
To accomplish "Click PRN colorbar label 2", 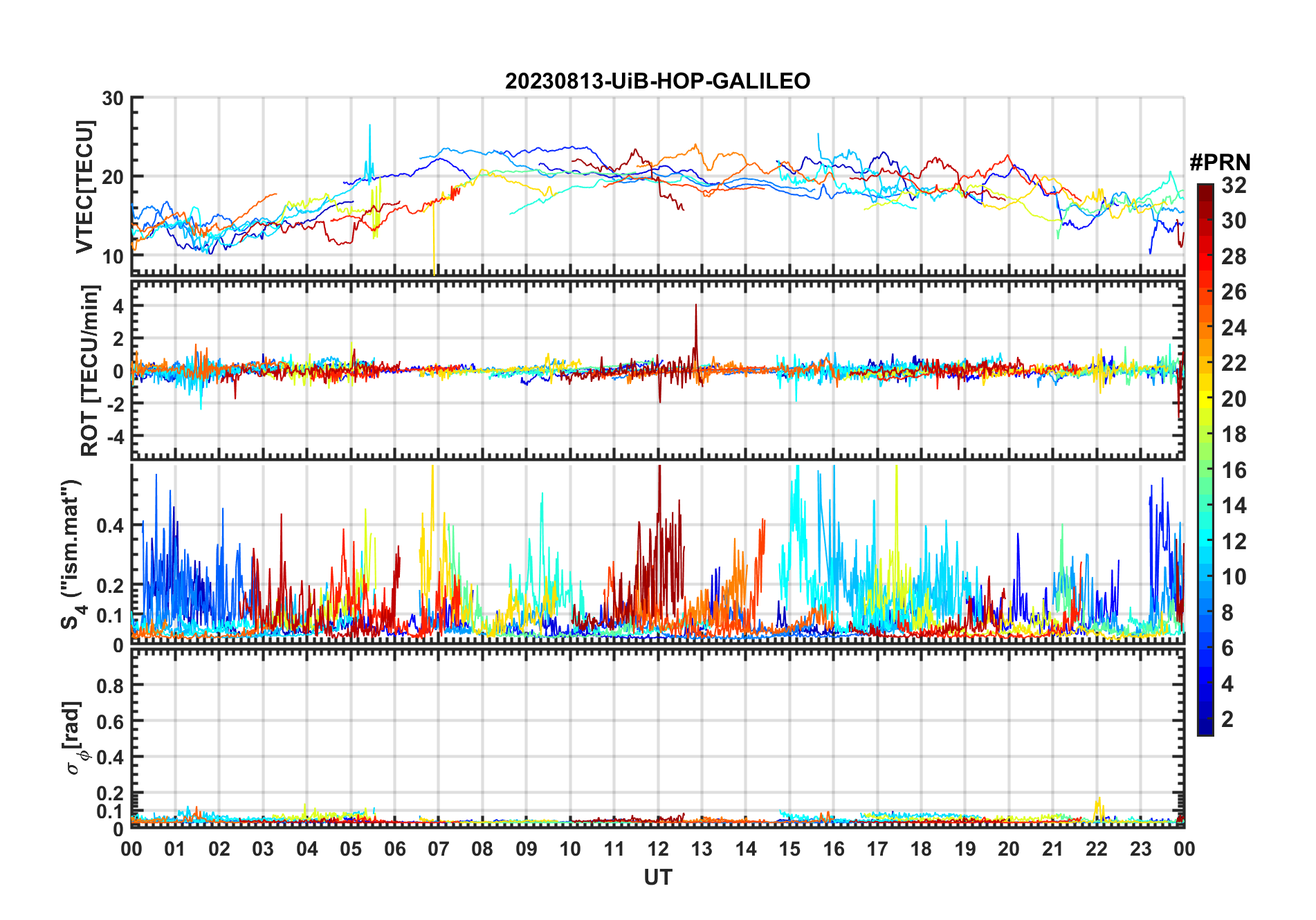I will 1227,719.
